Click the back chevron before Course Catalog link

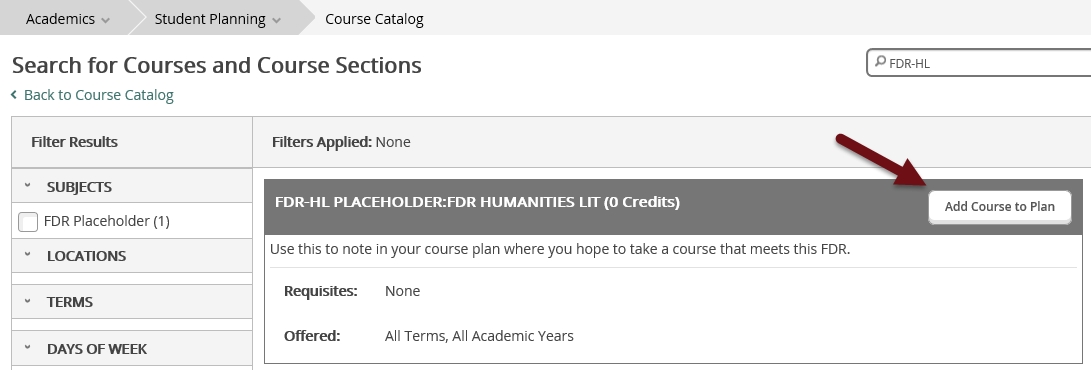tap(14, 94)
